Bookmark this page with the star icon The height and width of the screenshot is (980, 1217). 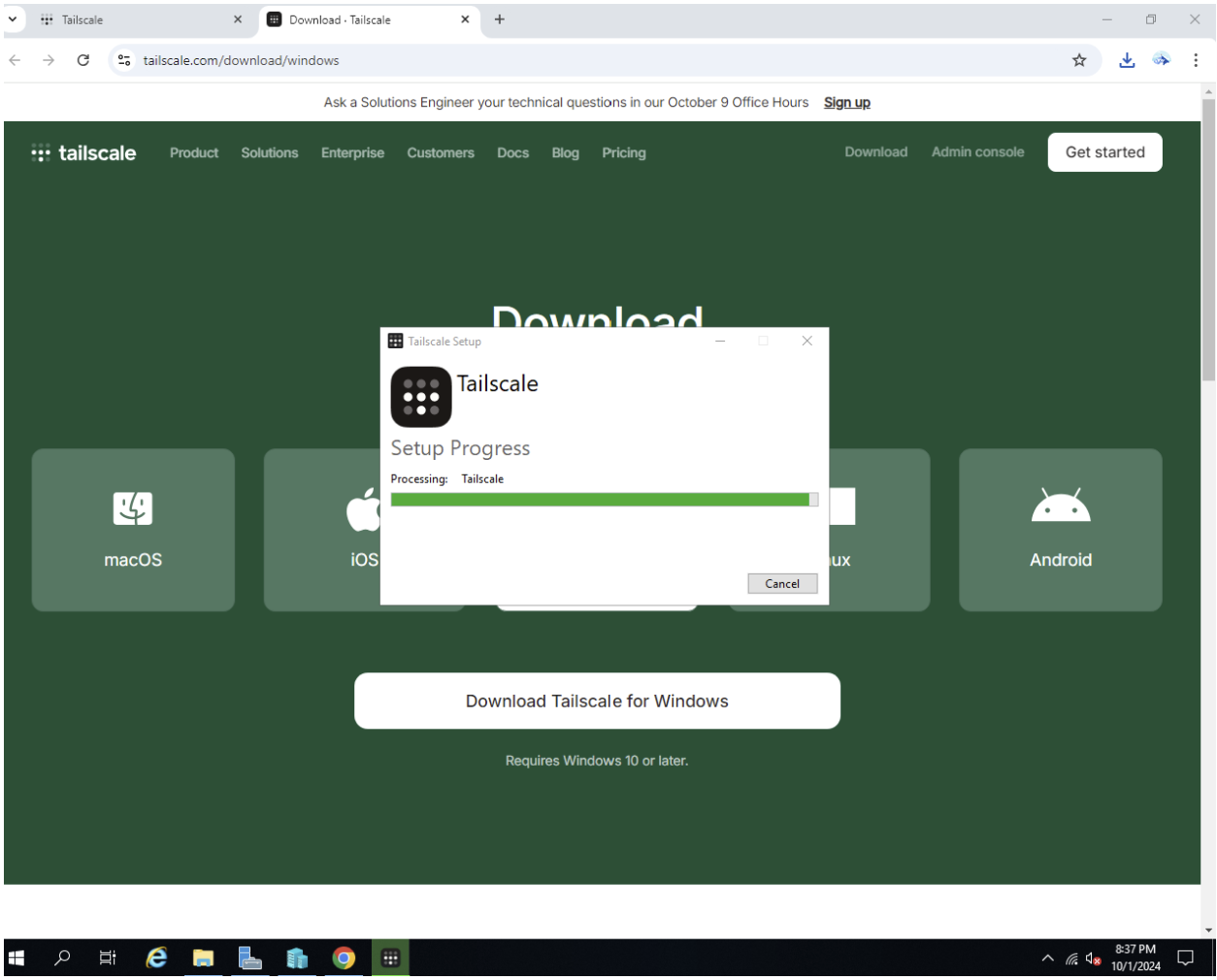point(1079,60)
